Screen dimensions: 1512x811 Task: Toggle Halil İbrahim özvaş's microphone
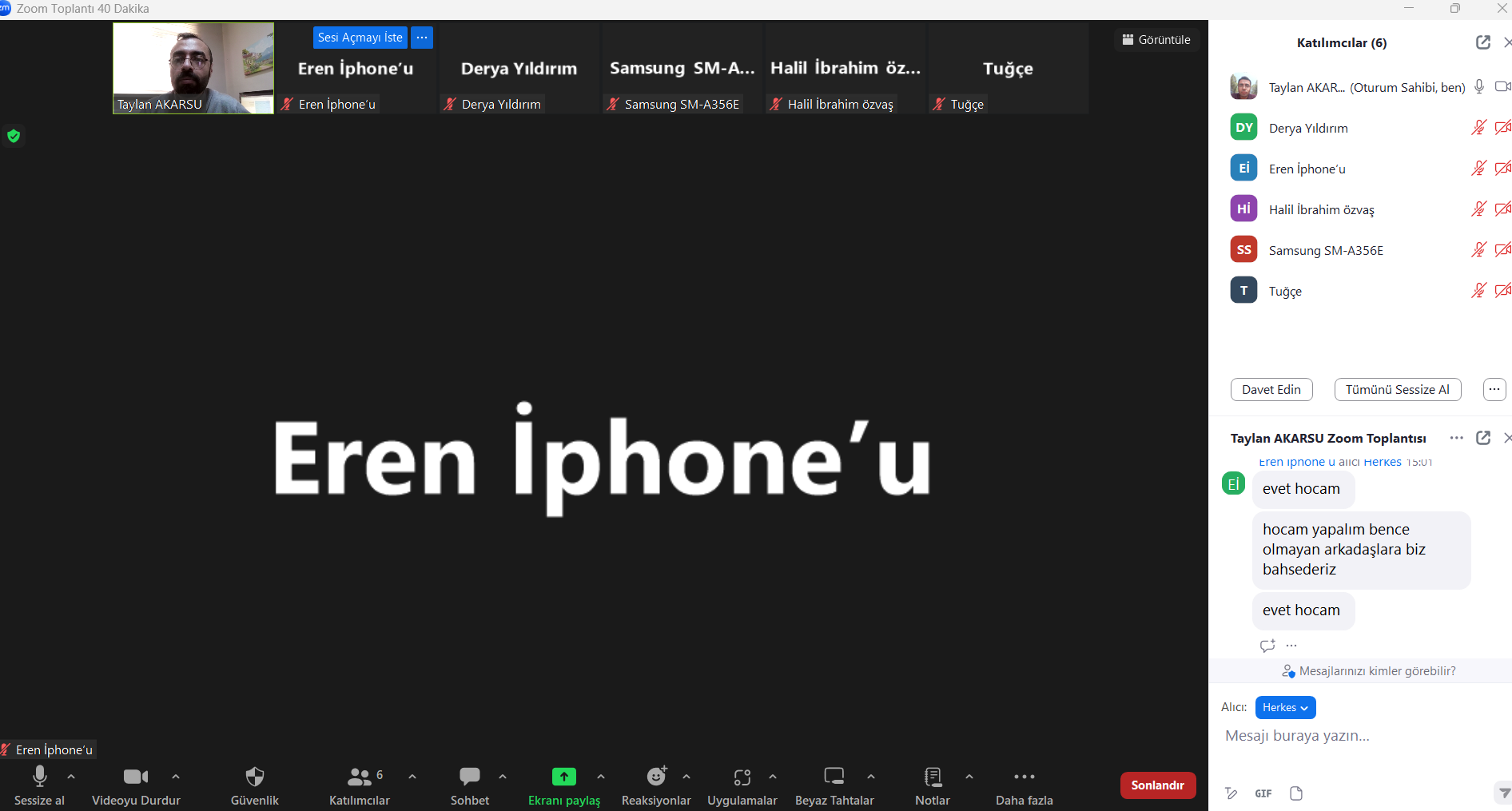coord(1478,209)
